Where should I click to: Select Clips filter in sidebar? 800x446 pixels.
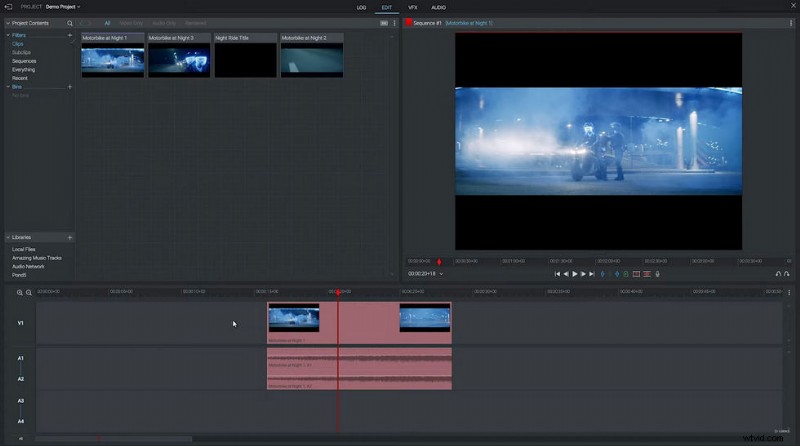point(17,44)
